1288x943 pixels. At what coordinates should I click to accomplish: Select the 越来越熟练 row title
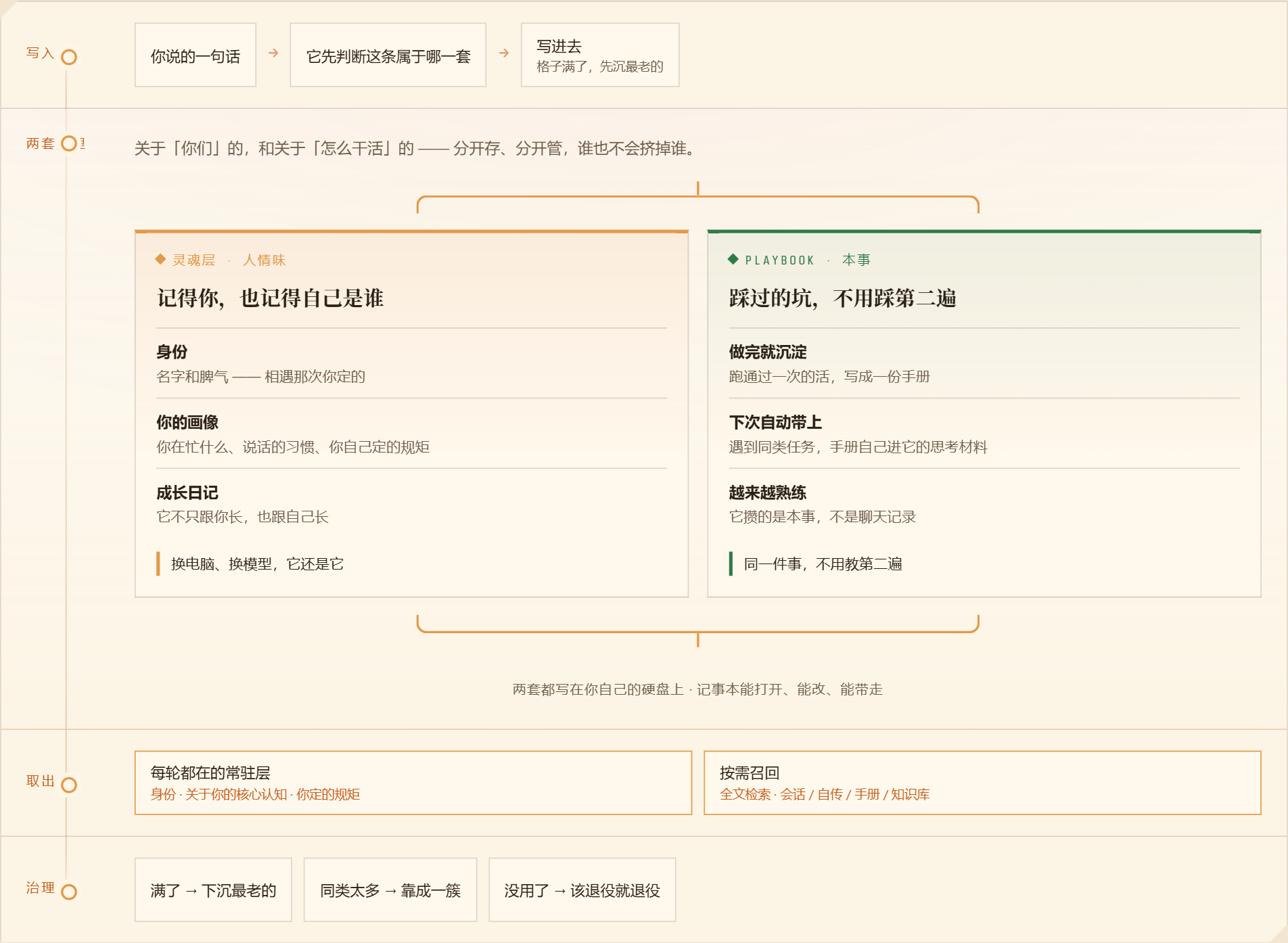[768, 492]
